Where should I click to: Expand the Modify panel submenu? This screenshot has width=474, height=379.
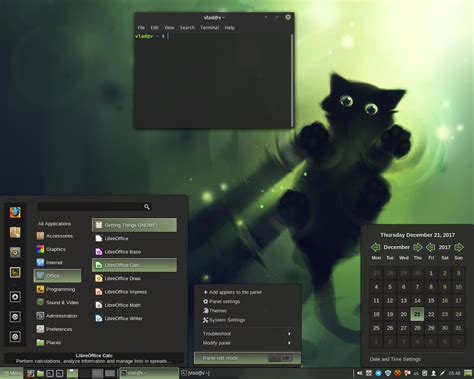tap(247, 343)
